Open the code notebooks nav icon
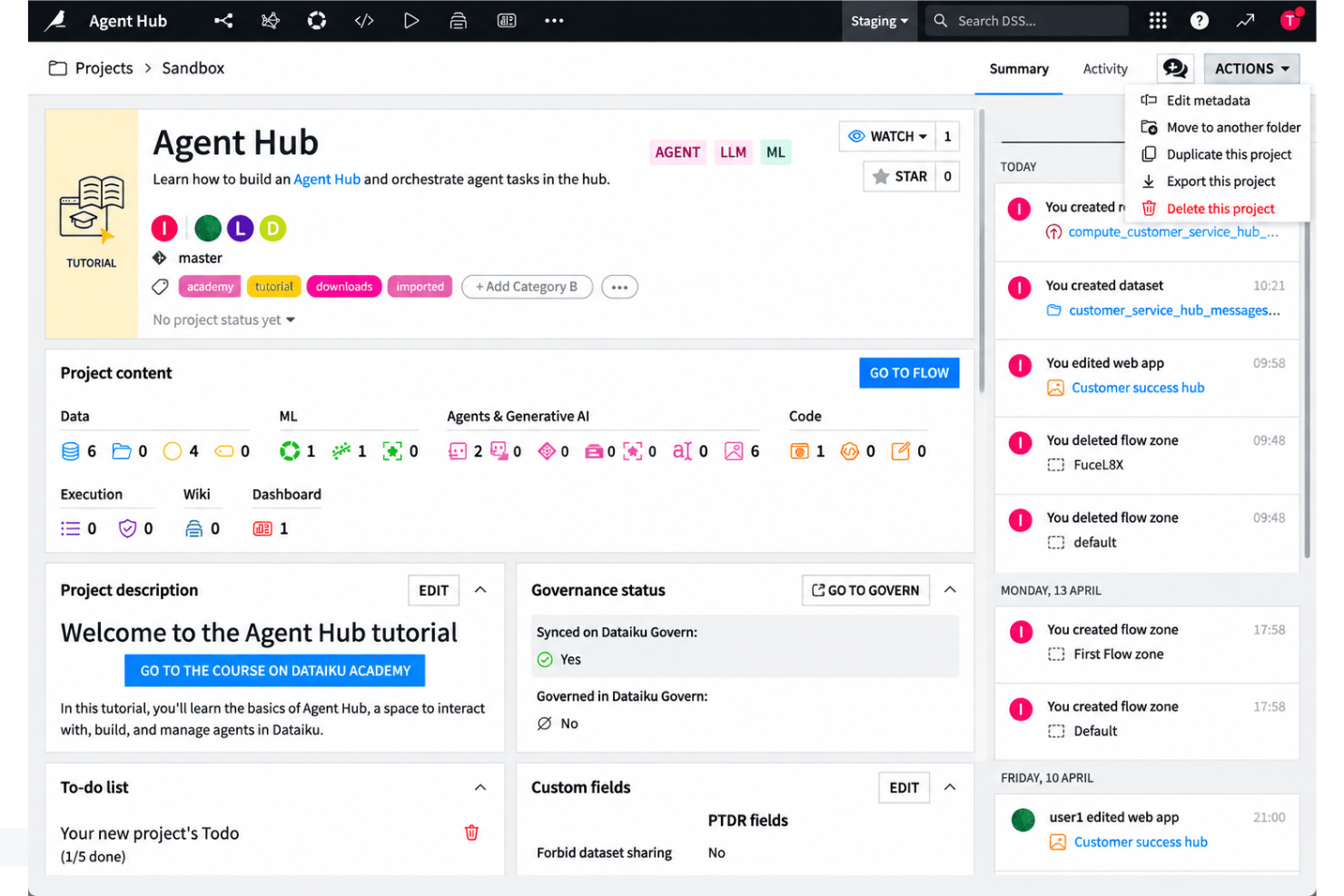 coord(364,21)
